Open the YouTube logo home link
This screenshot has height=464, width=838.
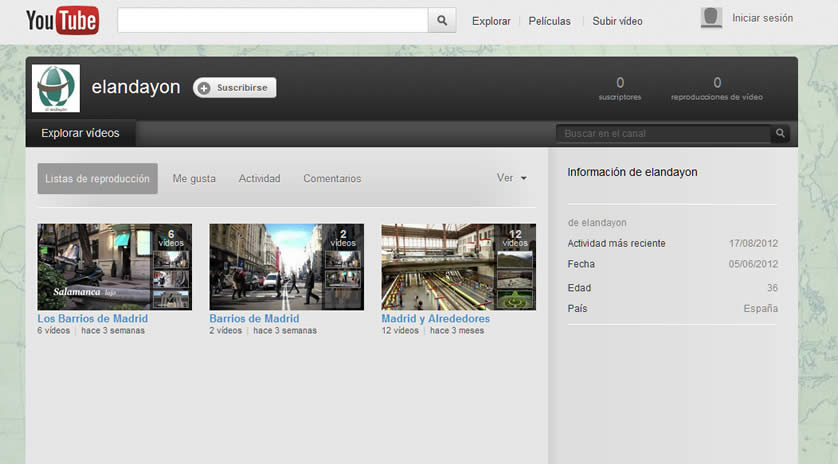point(63,20)
